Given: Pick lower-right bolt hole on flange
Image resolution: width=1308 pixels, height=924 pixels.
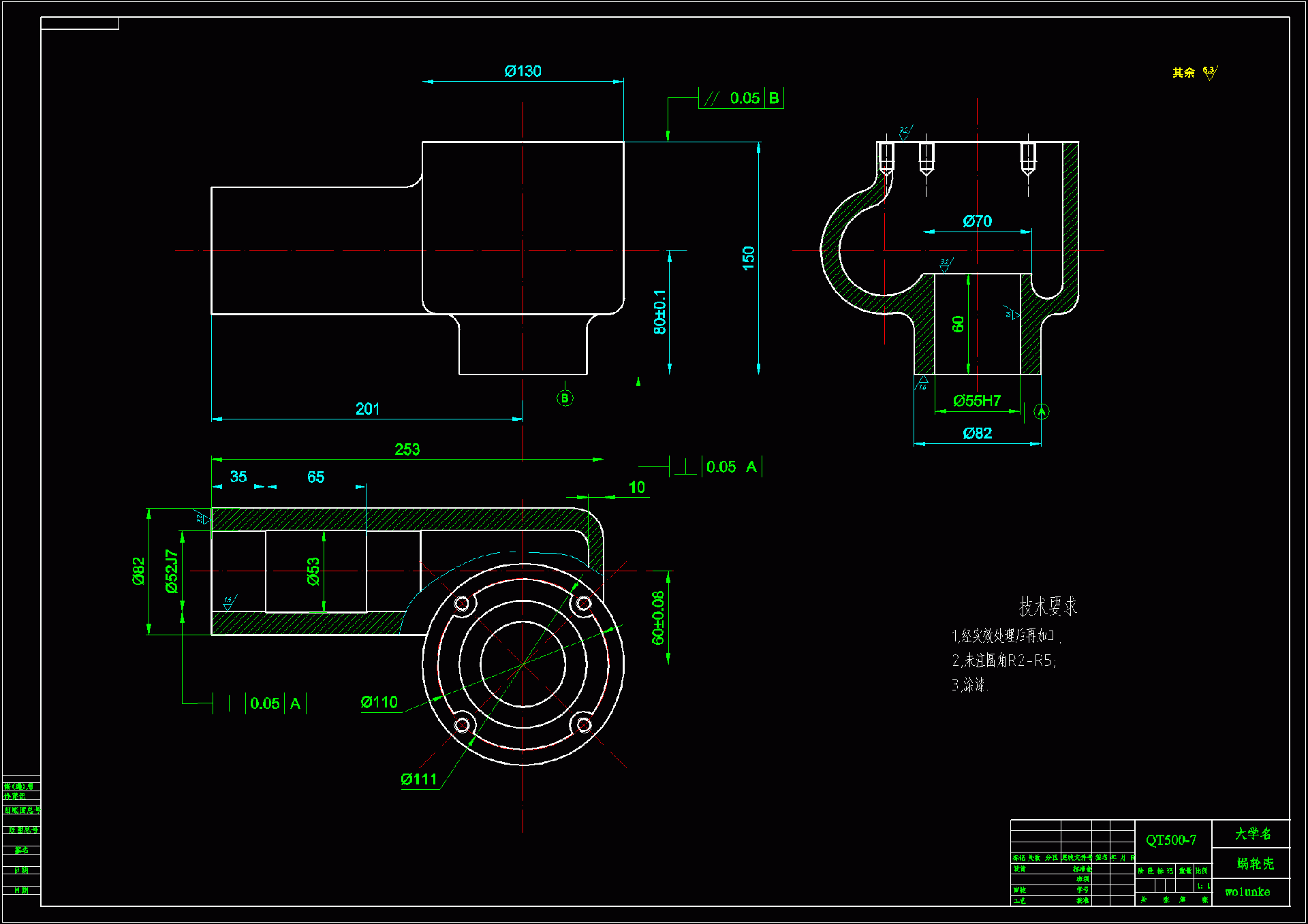Looking at the screenshot, I should 583,724.
